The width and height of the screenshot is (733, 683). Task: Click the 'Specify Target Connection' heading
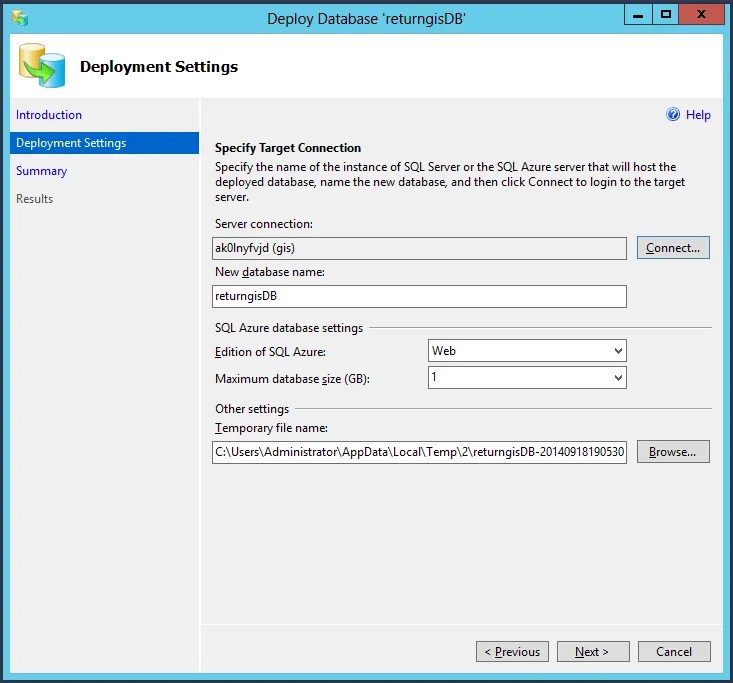coord(288,148)
